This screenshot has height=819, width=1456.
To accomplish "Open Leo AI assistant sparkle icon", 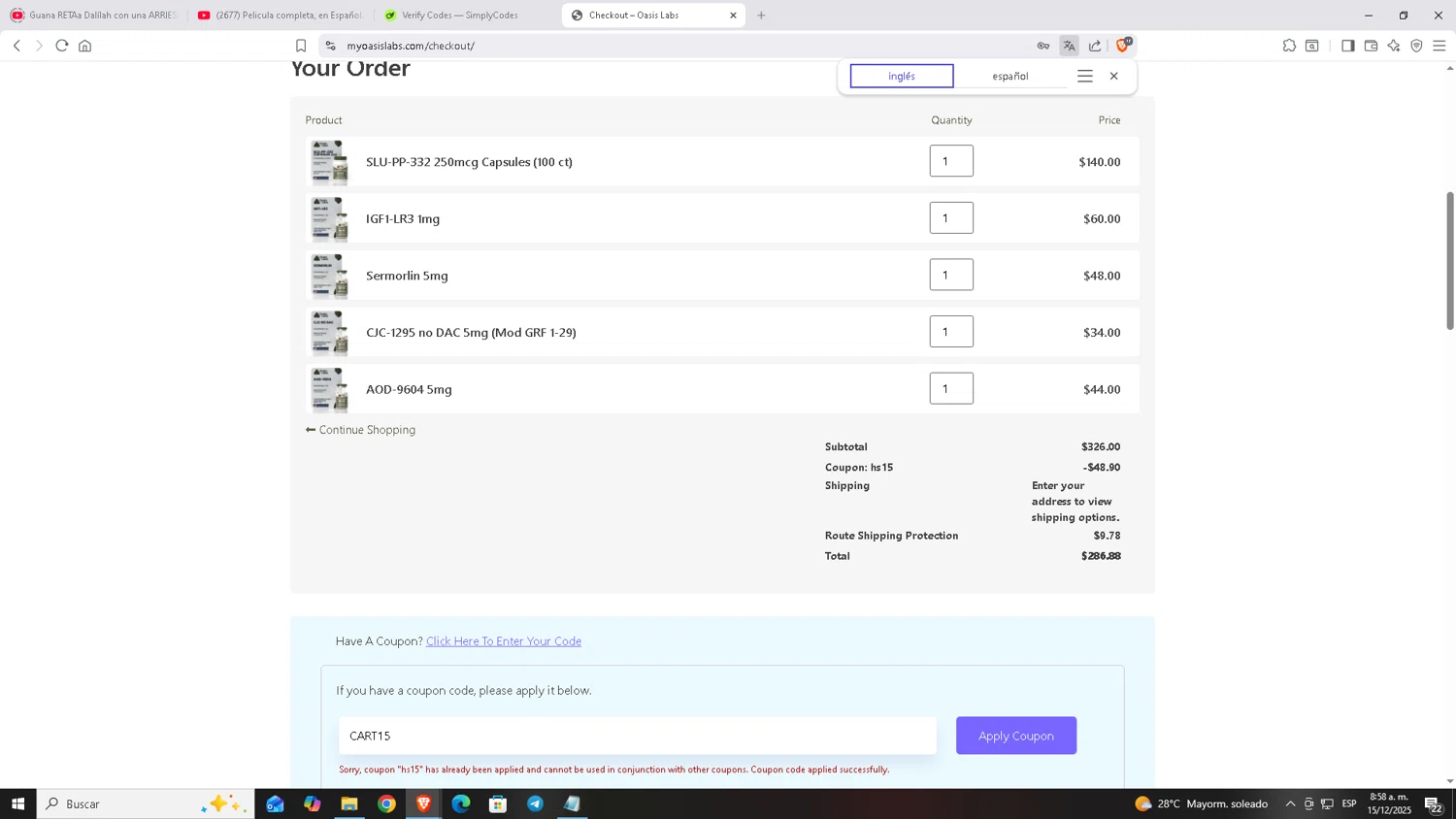I will click(1394, 46).
